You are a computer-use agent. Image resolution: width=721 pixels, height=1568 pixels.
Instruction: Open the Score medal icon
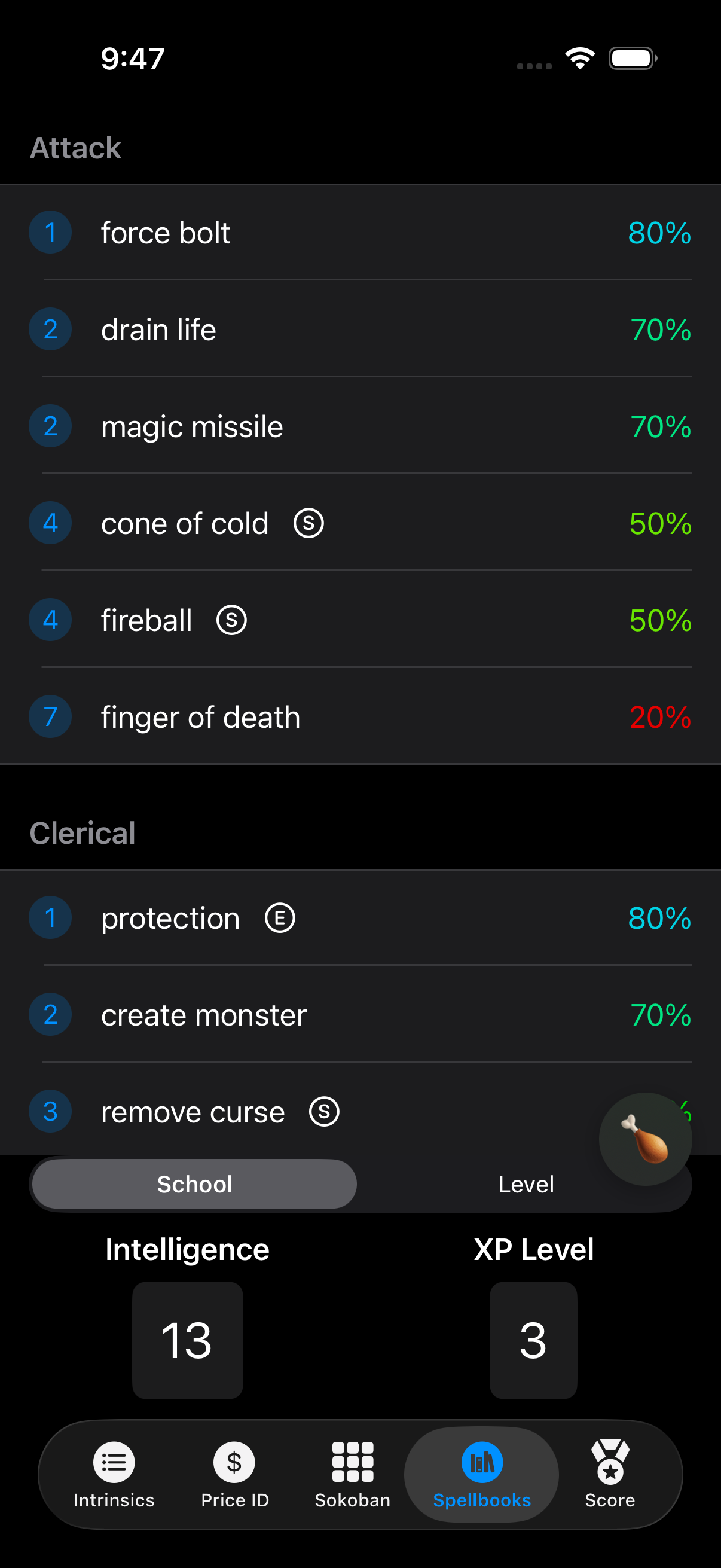609,1461
